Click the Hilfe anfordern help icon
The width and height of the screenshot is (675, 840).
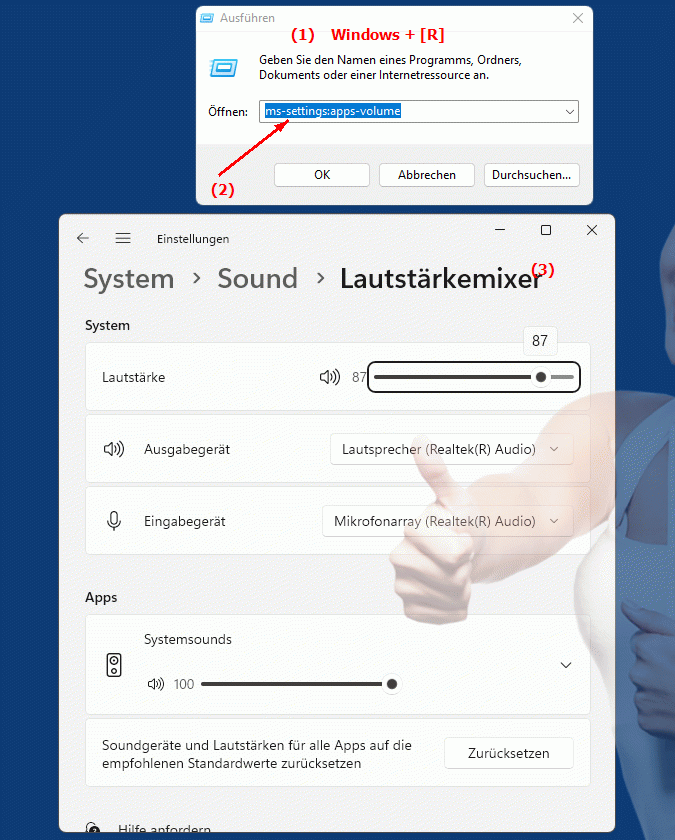click(93, 829)
